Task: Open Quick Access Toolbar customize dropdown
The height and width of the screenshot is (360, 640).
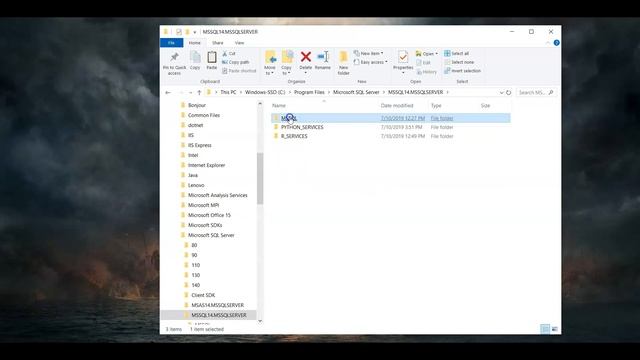Action: (195, 32)
